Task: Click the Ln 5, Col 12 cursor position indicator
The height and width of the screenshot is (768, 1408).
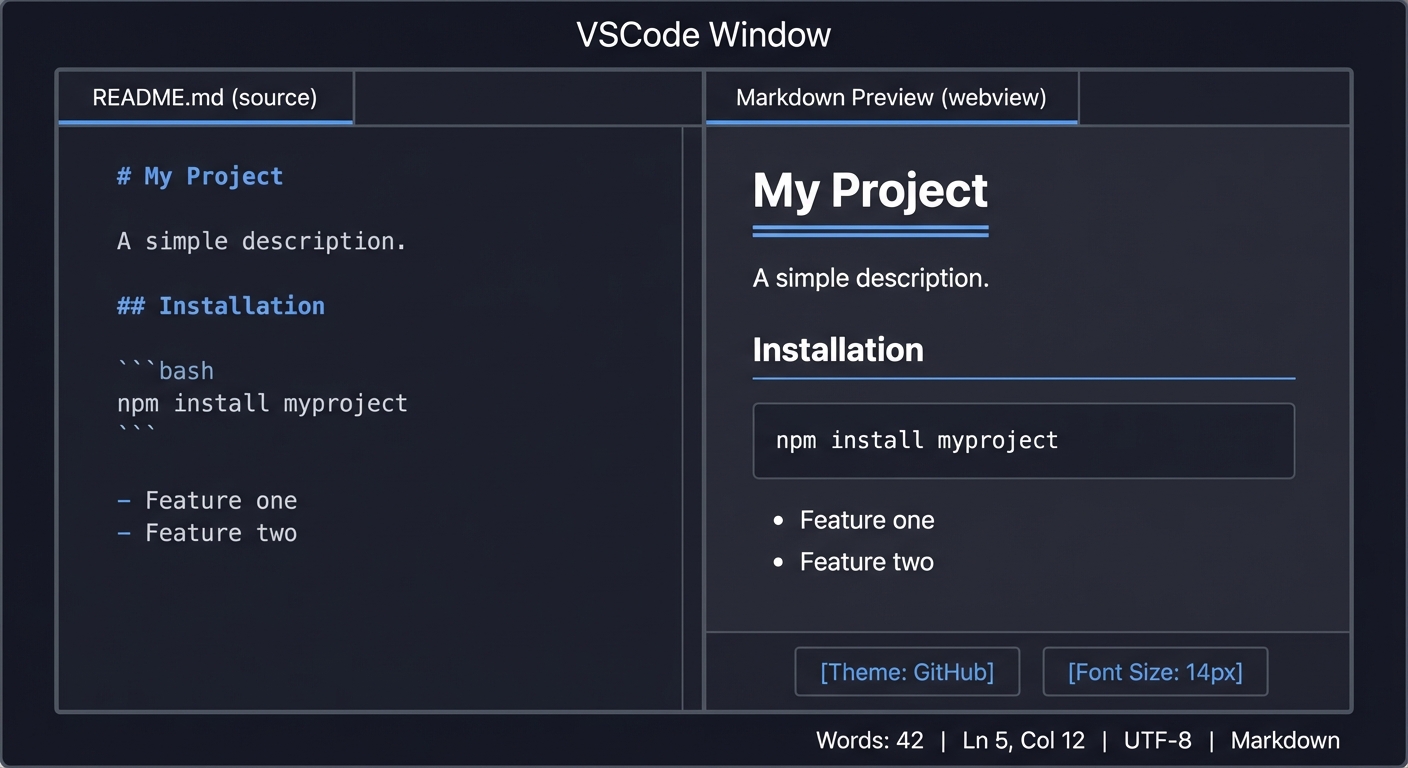Action: [x=1023, y=740]
